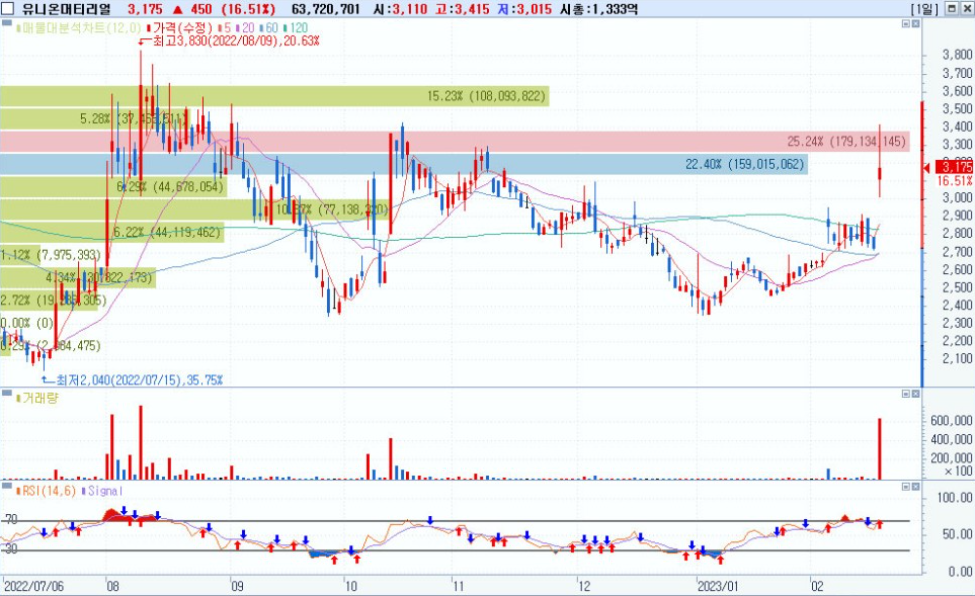Click the Signal legend label
The image size is (975, 596).
(103, 491)
